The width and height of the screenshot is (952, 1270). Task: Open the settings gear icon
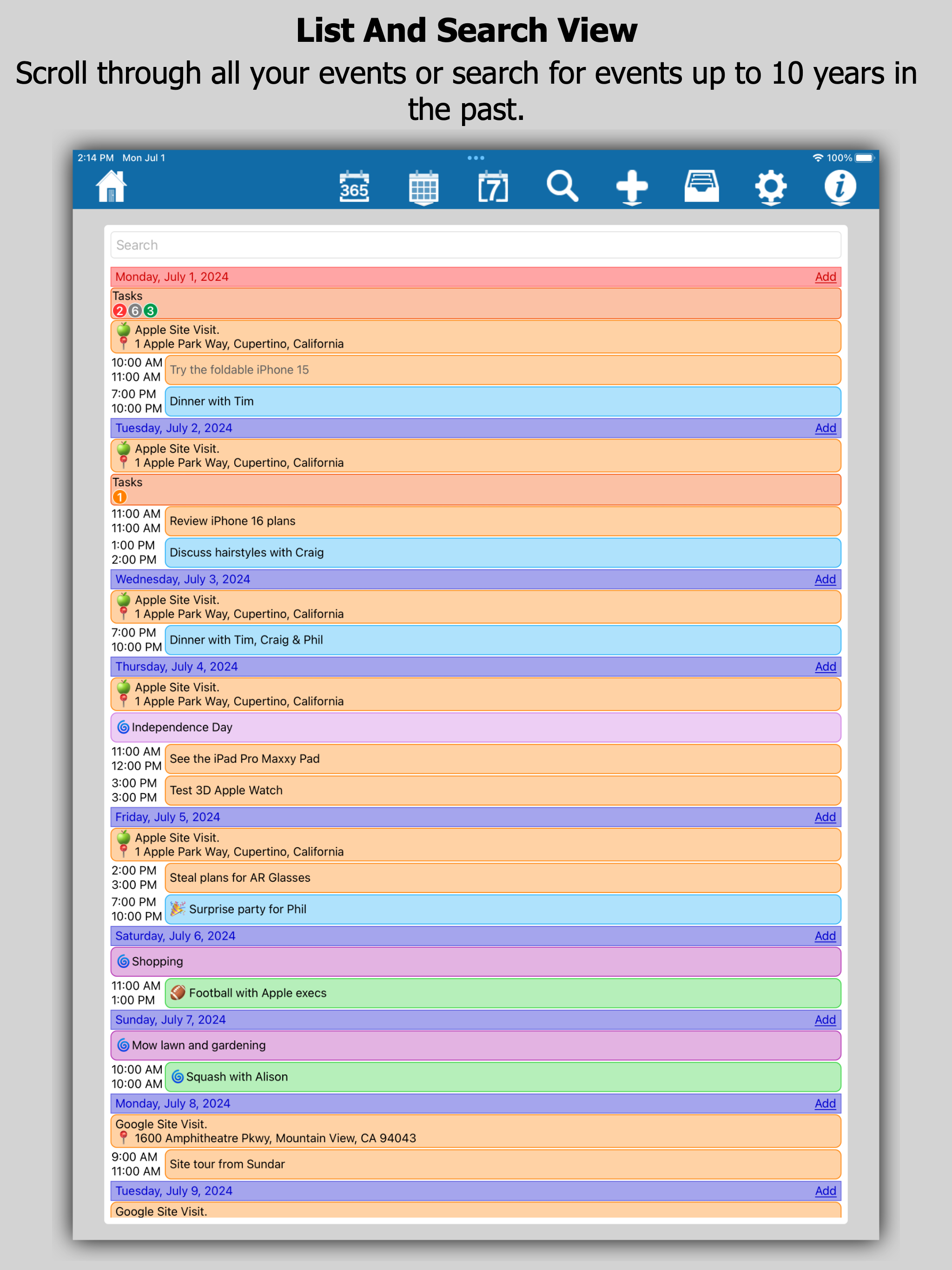pos(771,186)
